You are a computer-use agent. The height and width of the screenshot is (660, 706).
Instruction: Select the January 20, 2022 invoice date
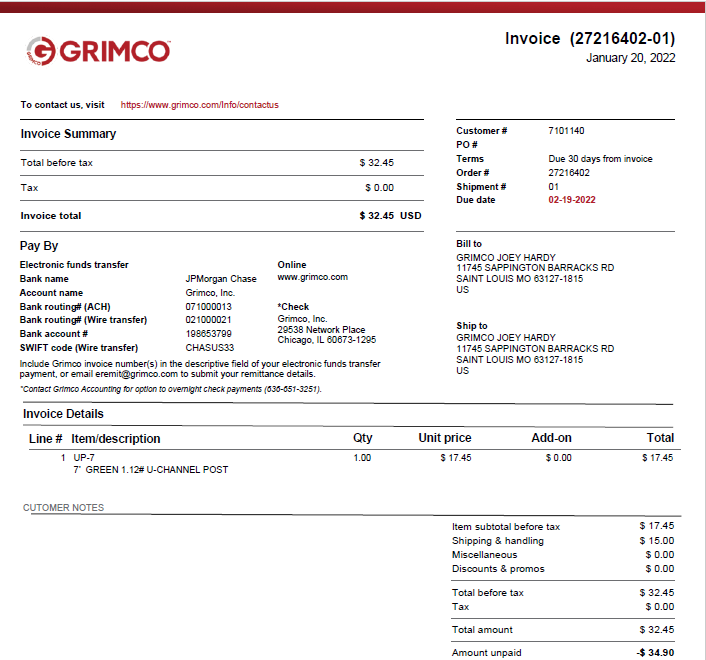point(630,58)
